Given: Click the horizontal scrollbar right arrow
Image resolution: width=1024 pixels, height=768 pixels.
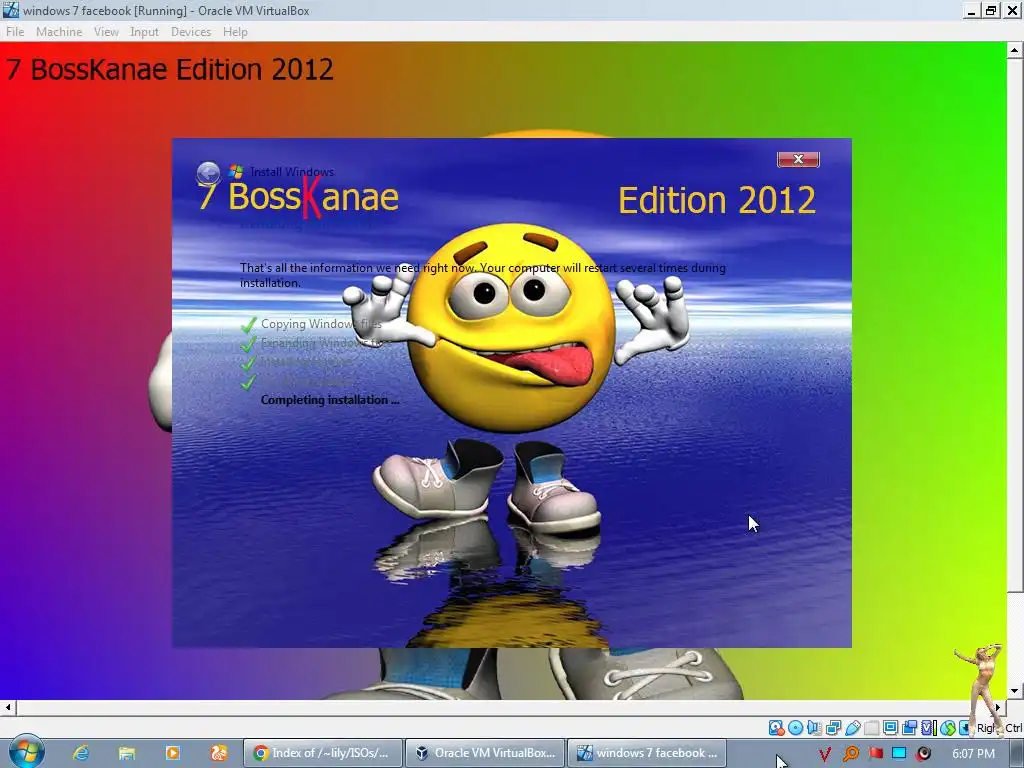Looking at the screenshot, I should tap(998, 707).
